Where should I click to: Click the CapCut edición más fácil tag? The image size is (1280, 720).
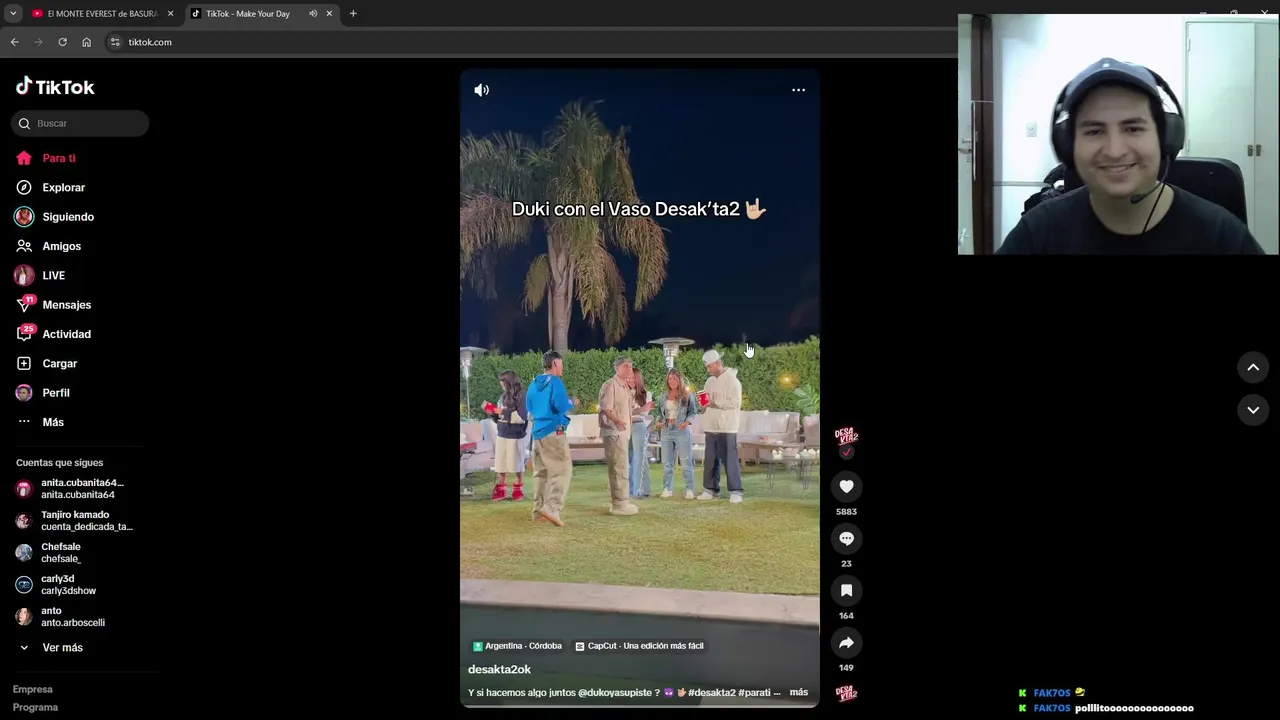(640, 646)
